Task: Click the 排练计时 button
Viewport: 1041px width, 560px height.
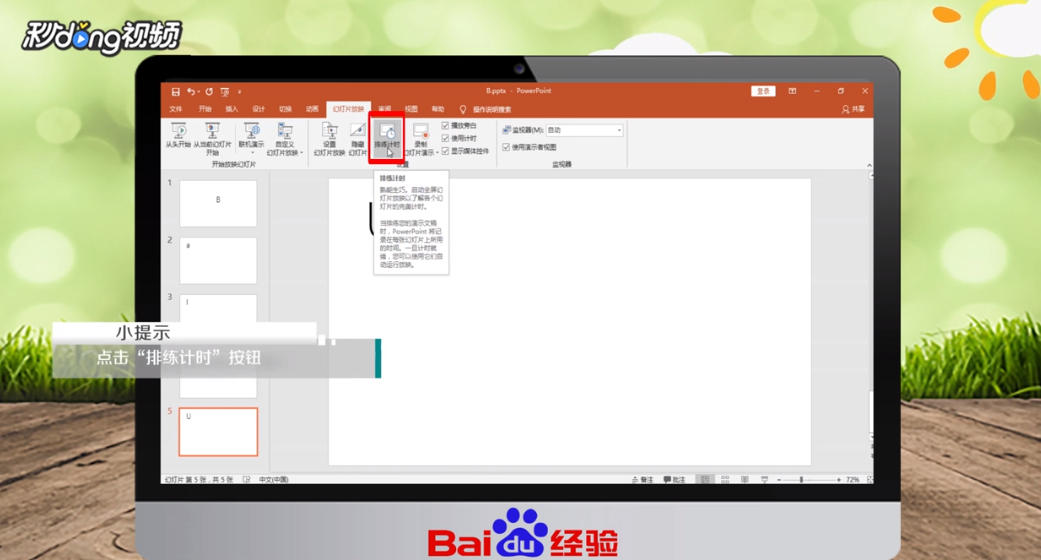Action: tap(387, 137)
